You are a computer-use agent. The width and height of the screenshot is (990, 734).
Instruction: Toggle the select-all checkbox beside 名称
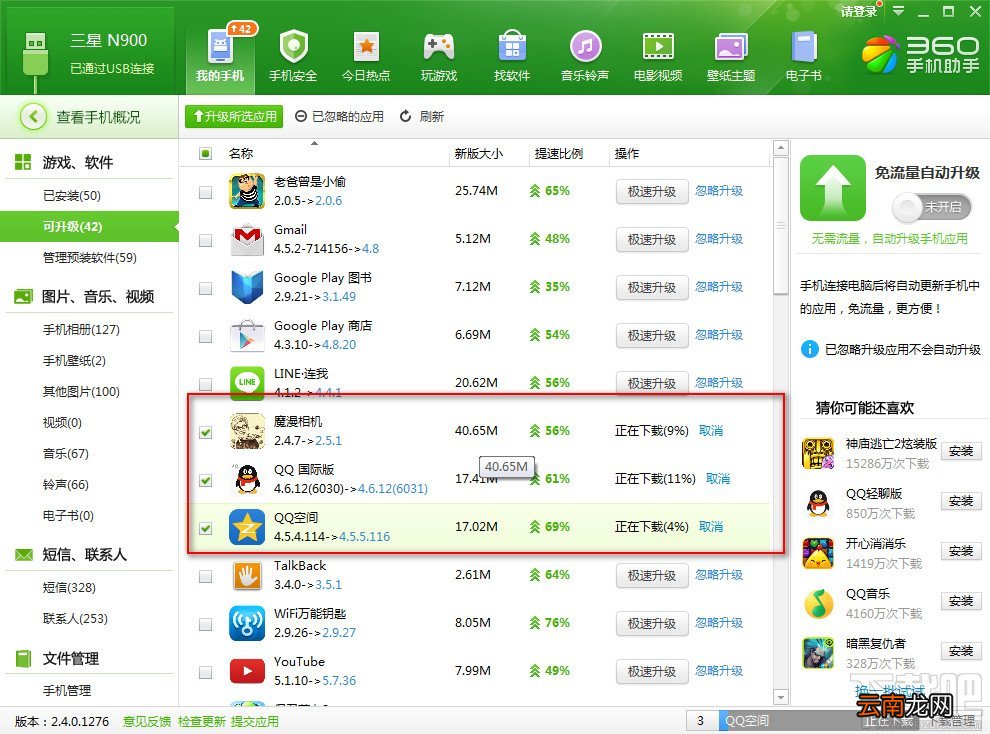click(205, 153)
